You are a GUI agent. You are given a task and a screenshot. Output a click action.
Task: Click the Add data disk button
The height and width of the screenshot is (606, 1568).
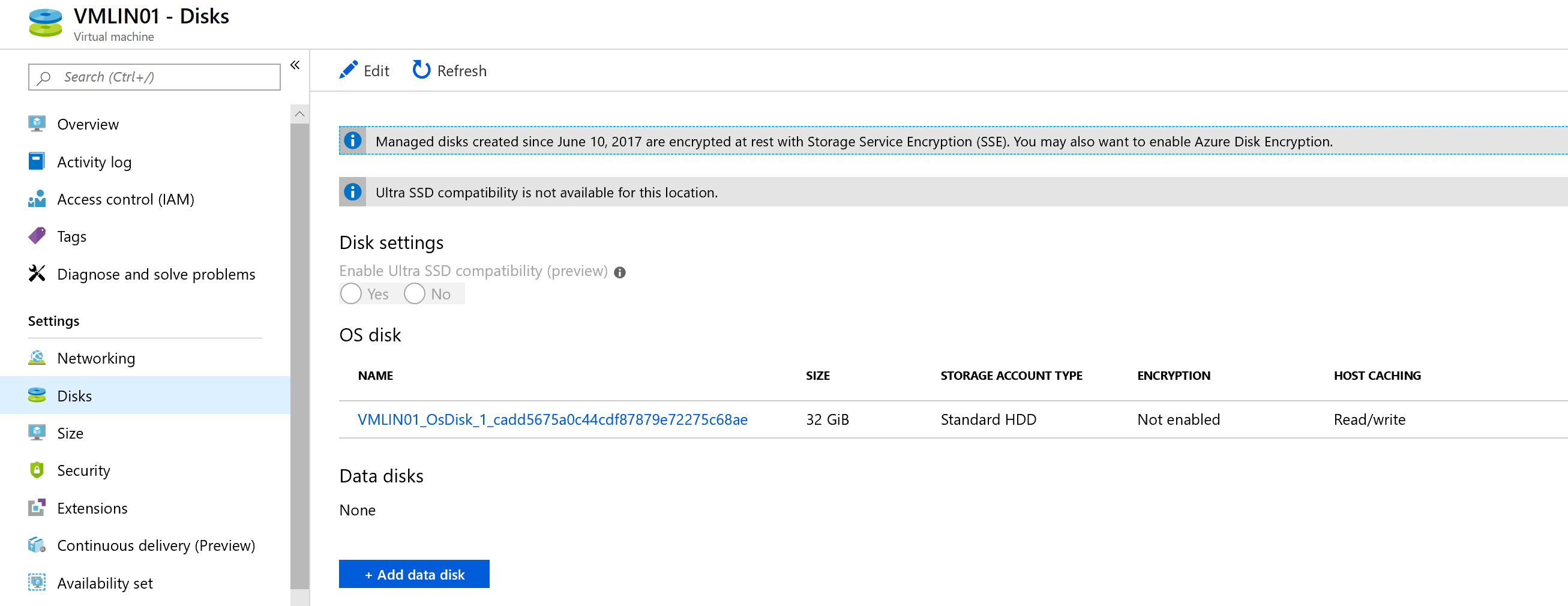414,574
